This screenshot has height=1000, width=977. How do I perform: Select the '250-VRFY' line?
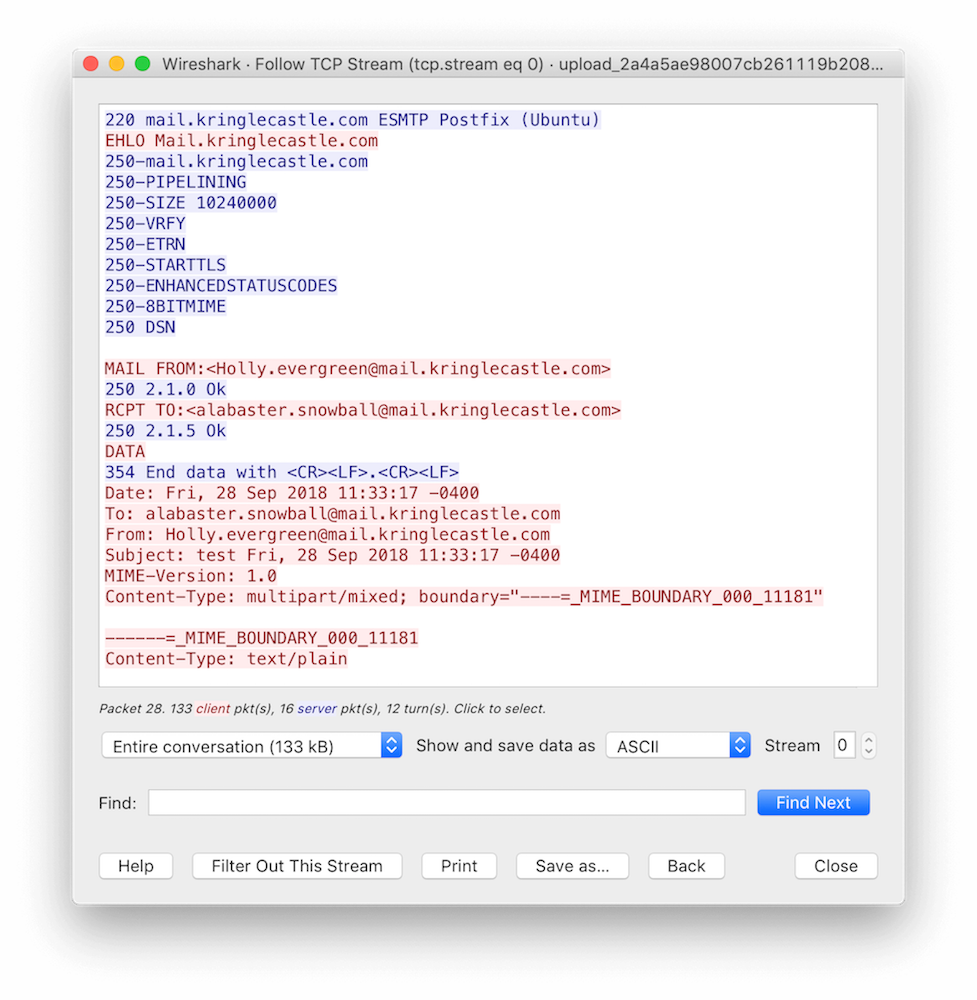click(145, 223)
